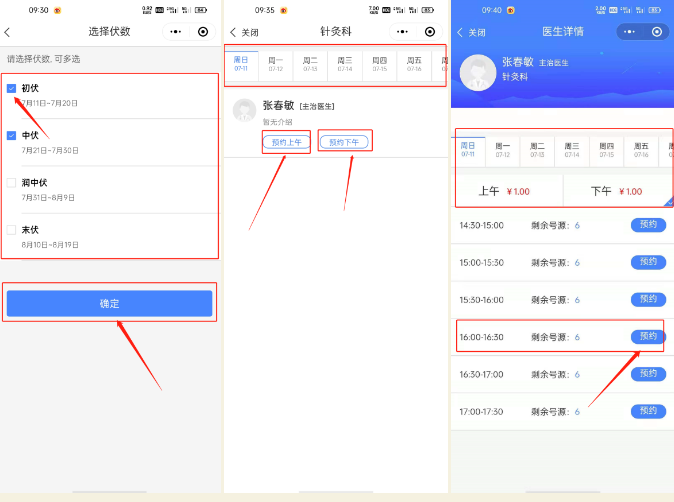Check the 闰中伏 checkbox

click(12, 183)
